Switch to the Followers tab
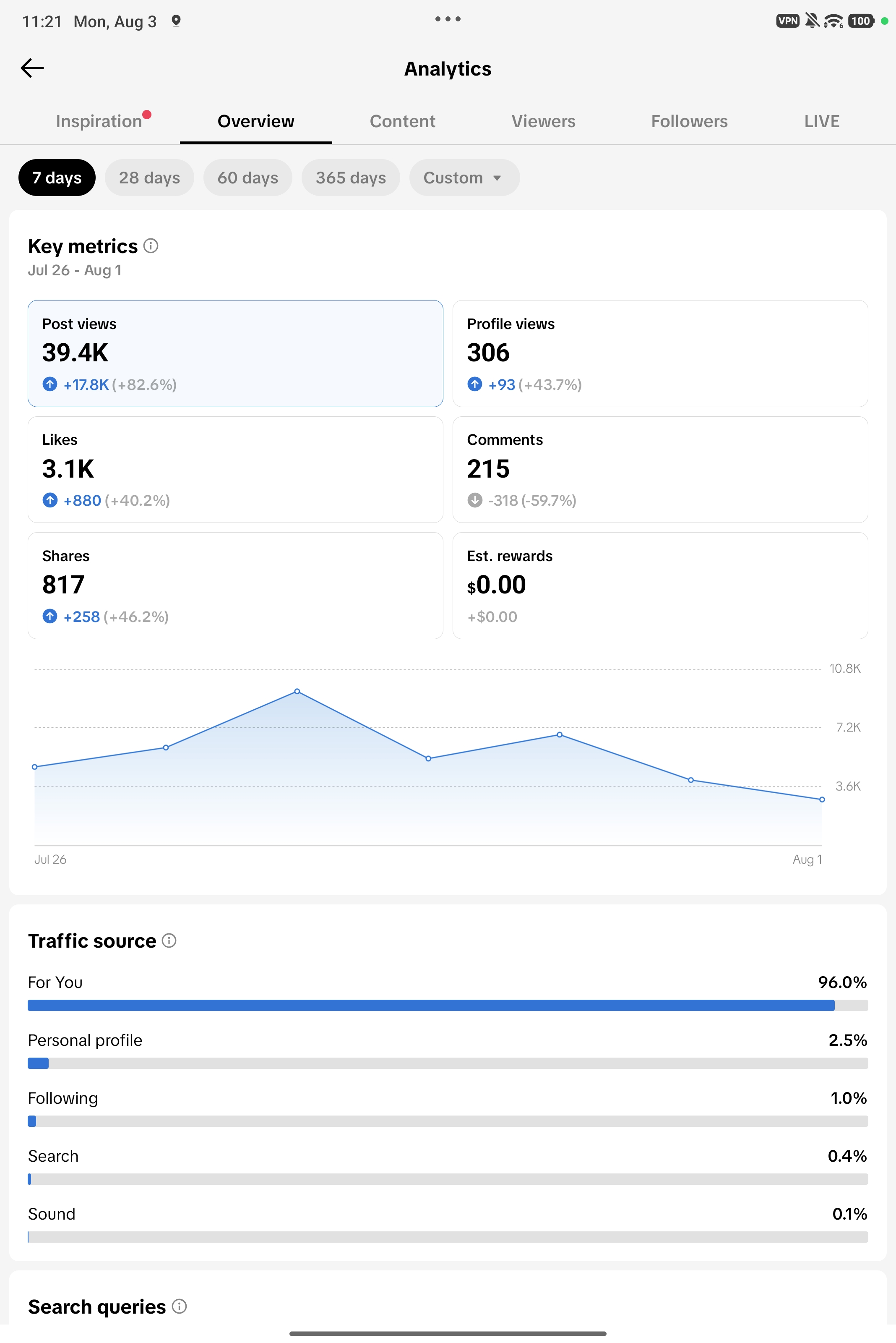Viewport: 896px width, 1343px height. click(689, 121)
